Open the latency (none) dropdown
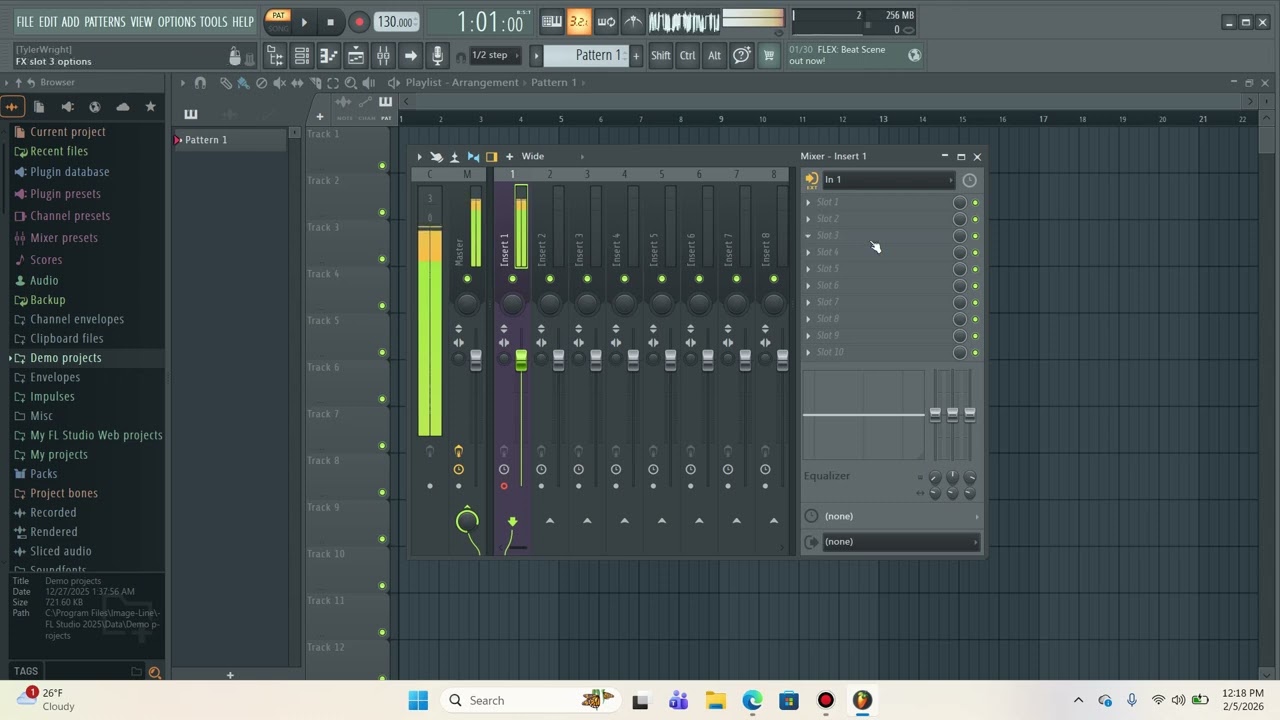This screenshot has height=720, width=1280. tap(900, 516)
